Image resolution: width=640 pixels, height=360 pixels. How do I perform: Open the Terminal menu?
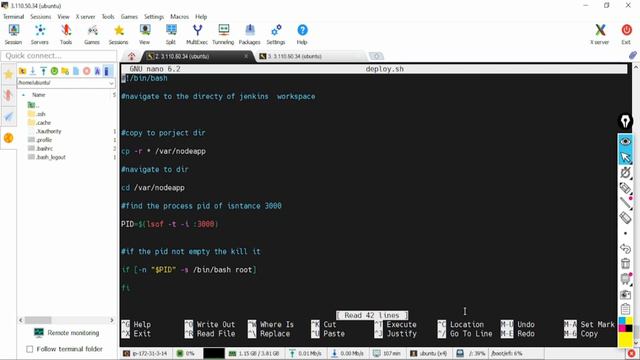[13, 17]
